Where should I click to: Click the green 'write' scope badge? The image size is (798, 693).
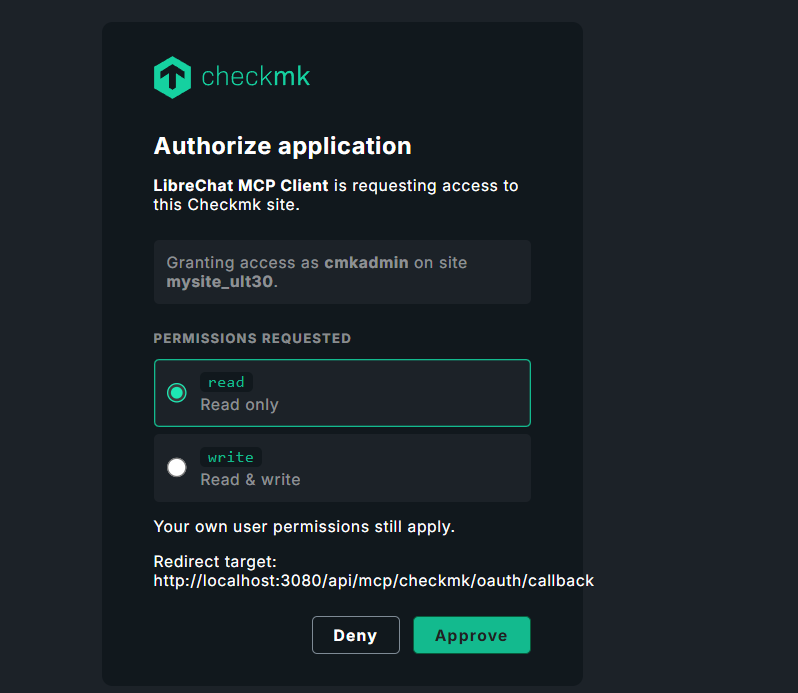click(231, 457)
